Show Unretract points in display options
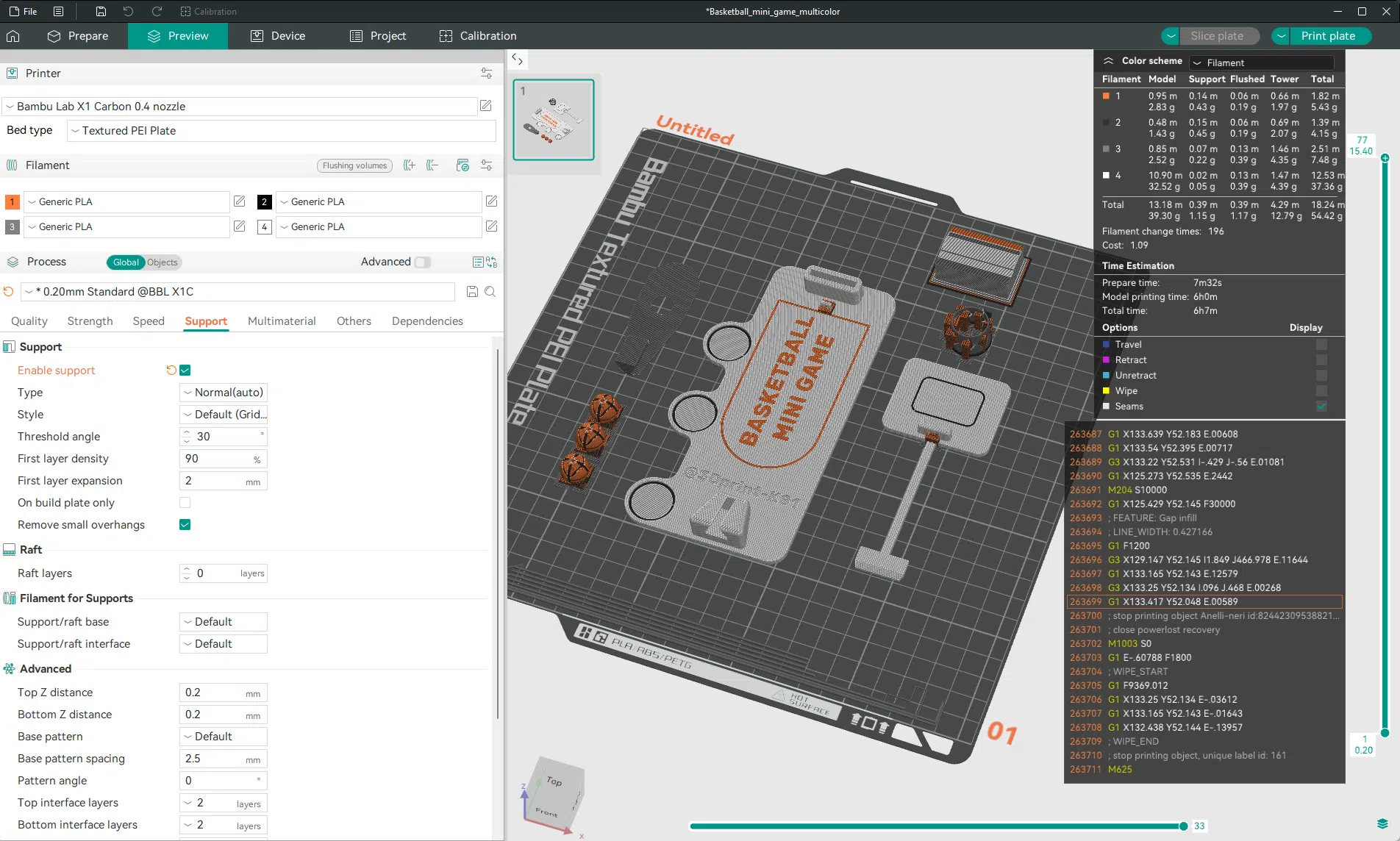This screenshot has height=841, width=1400. 1321,376
